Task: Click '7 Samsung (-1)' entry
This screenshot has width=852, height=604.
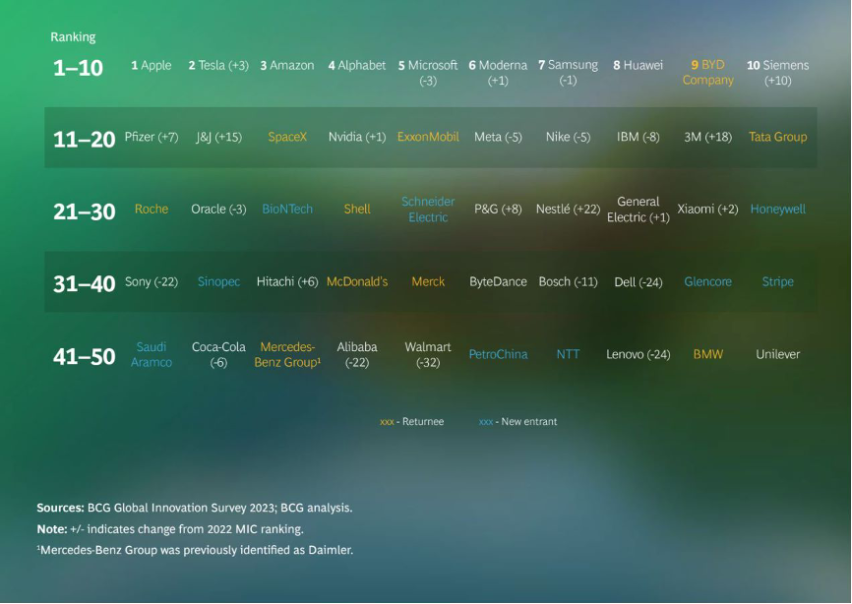Action: pos(568,72)
